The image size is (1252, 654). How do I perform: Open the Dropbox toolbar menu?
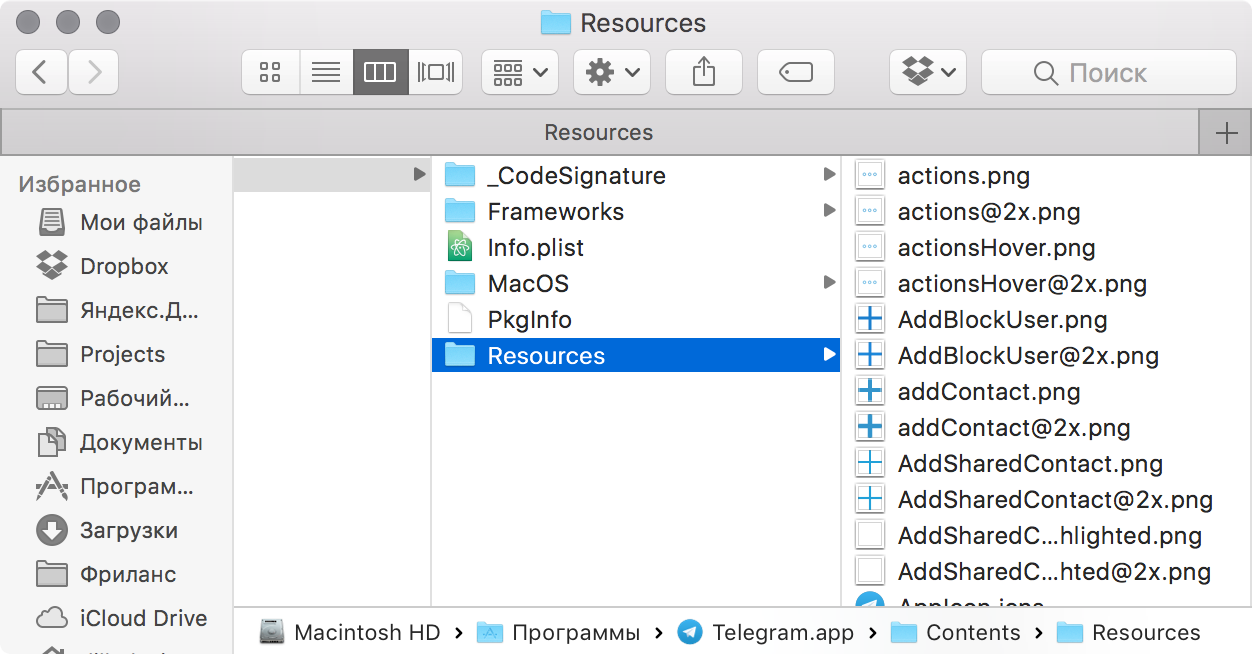(x=928, y=72)
